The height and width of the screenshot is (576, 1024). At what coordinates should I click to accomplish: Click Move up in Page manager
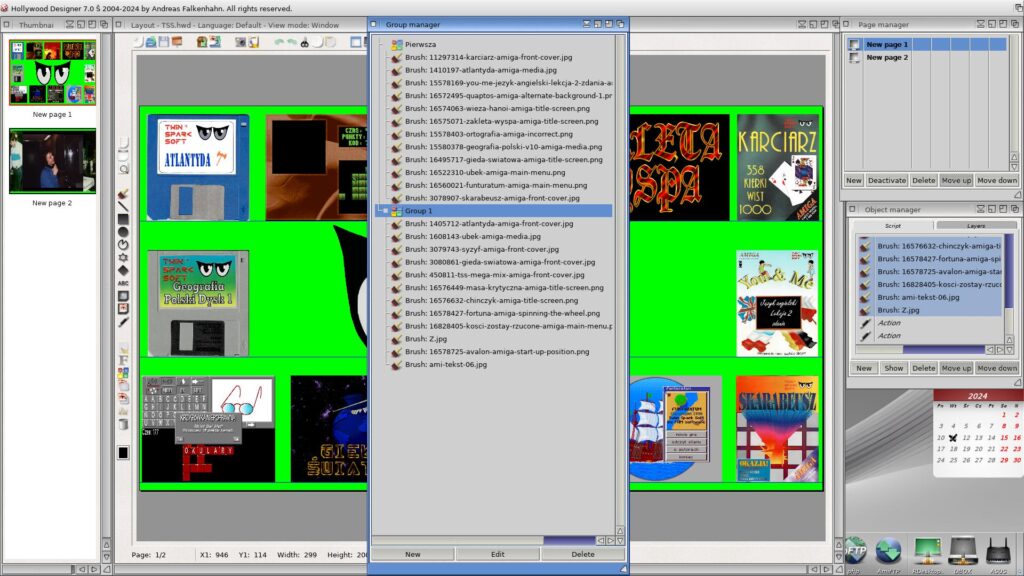956,180
